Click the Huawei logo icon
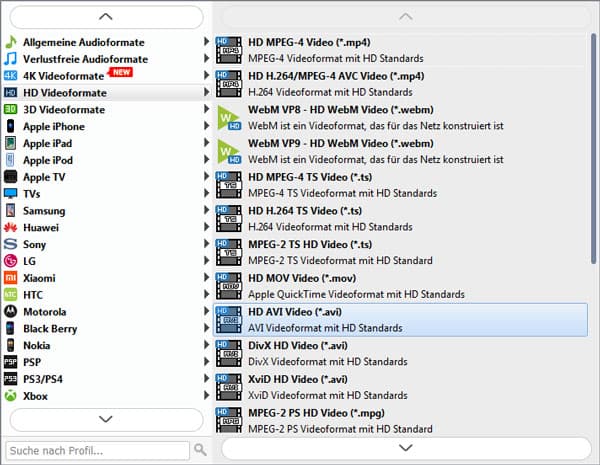This screenshot has height=465, width=600. pyautogui.click(x=11, y=228)
